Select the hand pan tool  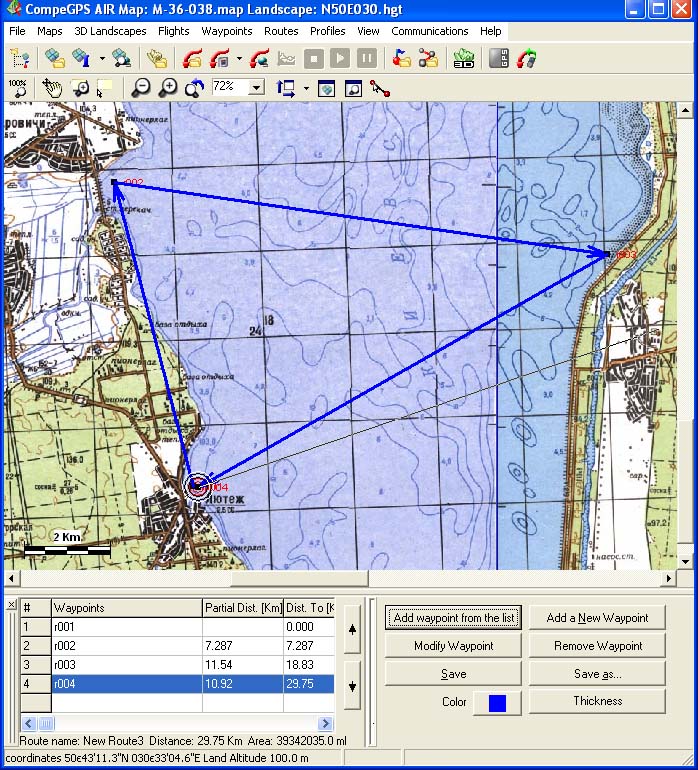pos(53,88)
